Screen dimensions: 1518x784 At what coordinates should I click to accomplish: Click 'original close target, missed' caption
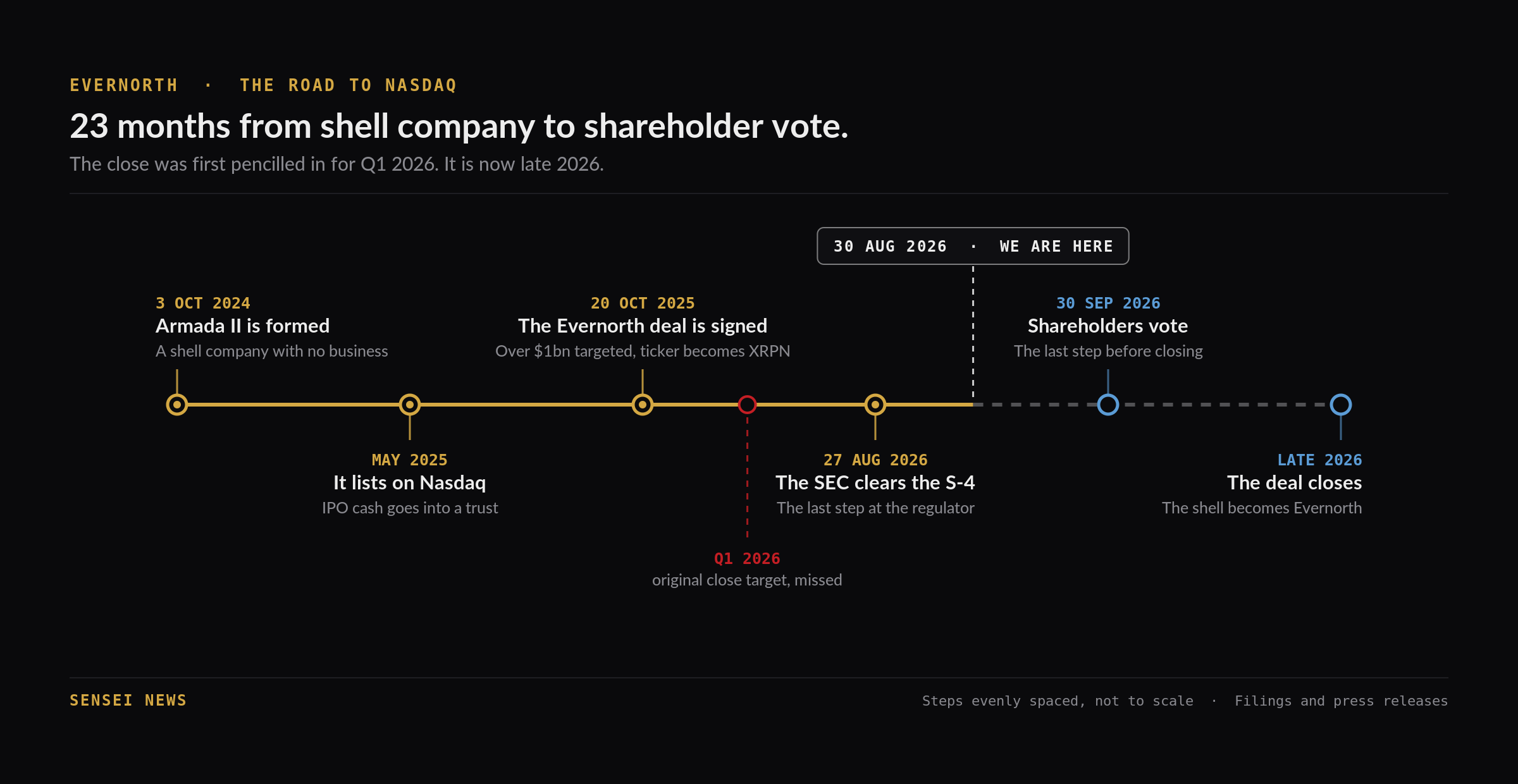point(747,580)
